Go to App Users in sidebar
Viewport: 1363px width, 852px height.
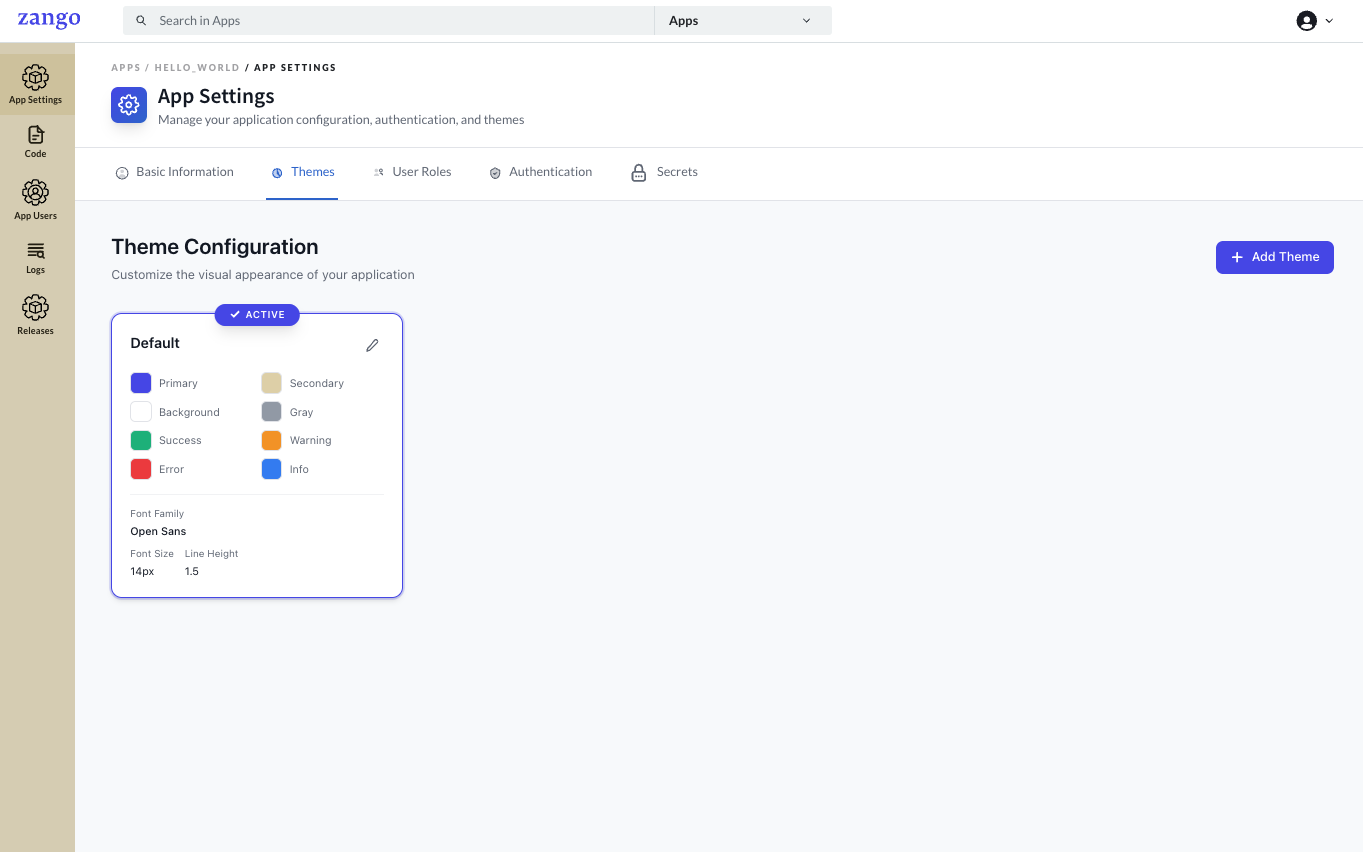(x=36, y=200)
